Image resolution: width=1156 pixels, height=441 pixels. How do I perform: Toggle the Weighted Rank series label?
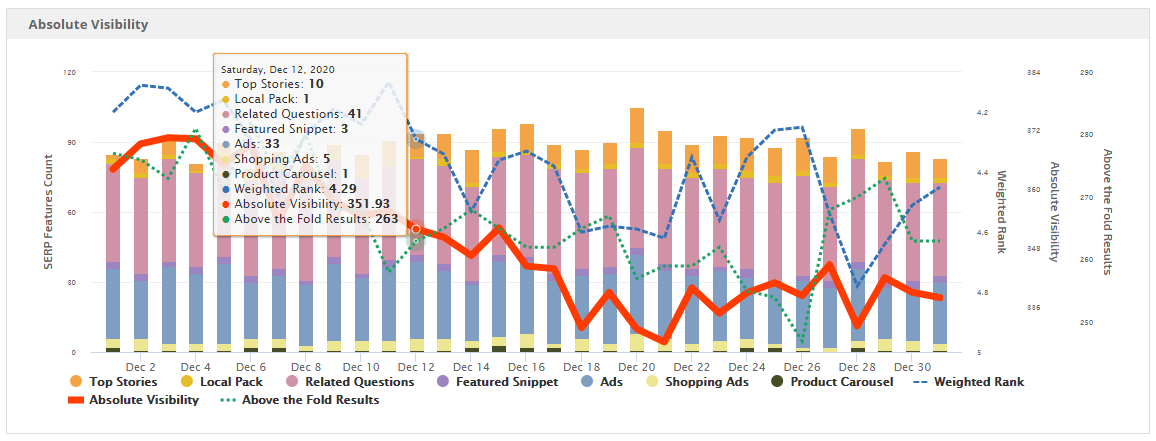979,381
